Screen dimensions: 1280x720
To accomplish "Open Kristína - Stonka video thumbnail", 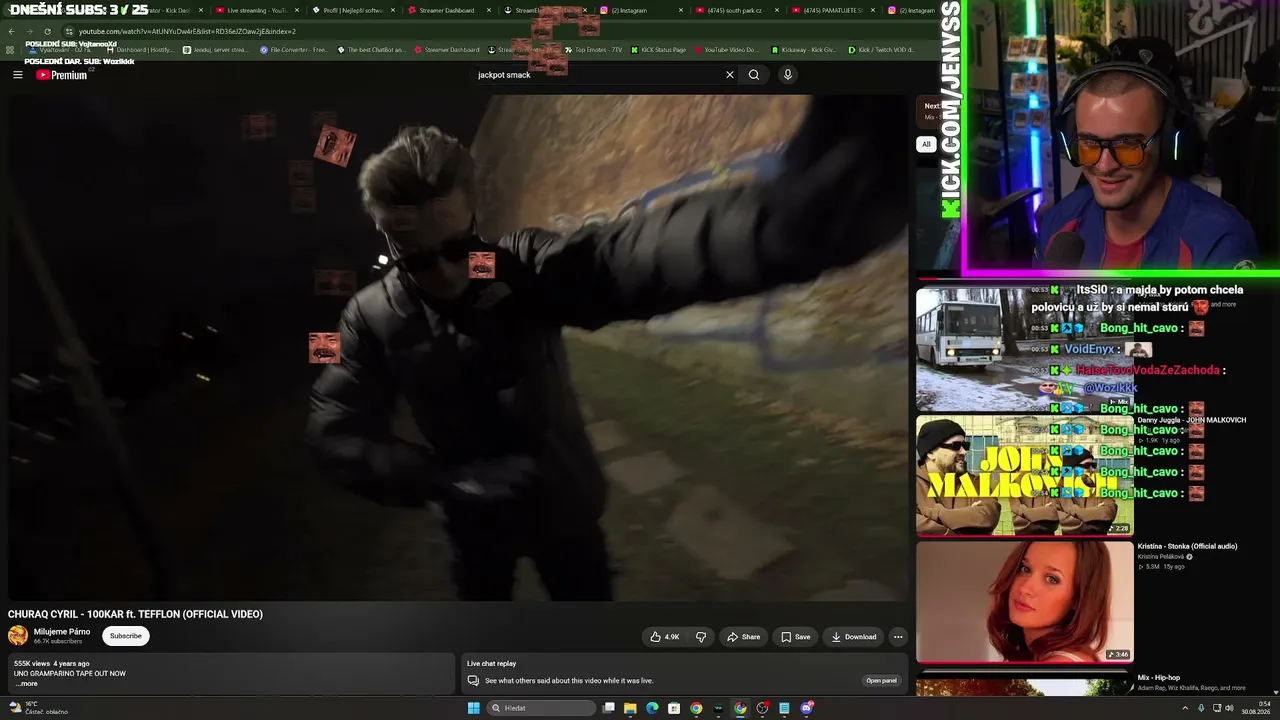I will click(x=1025, y=601).
